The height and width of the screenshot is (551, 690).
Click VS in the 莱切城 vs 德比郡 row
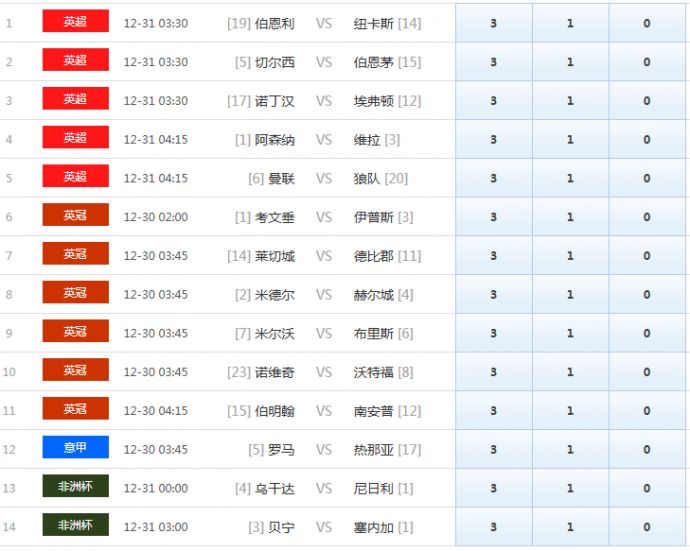click(324, 256)
